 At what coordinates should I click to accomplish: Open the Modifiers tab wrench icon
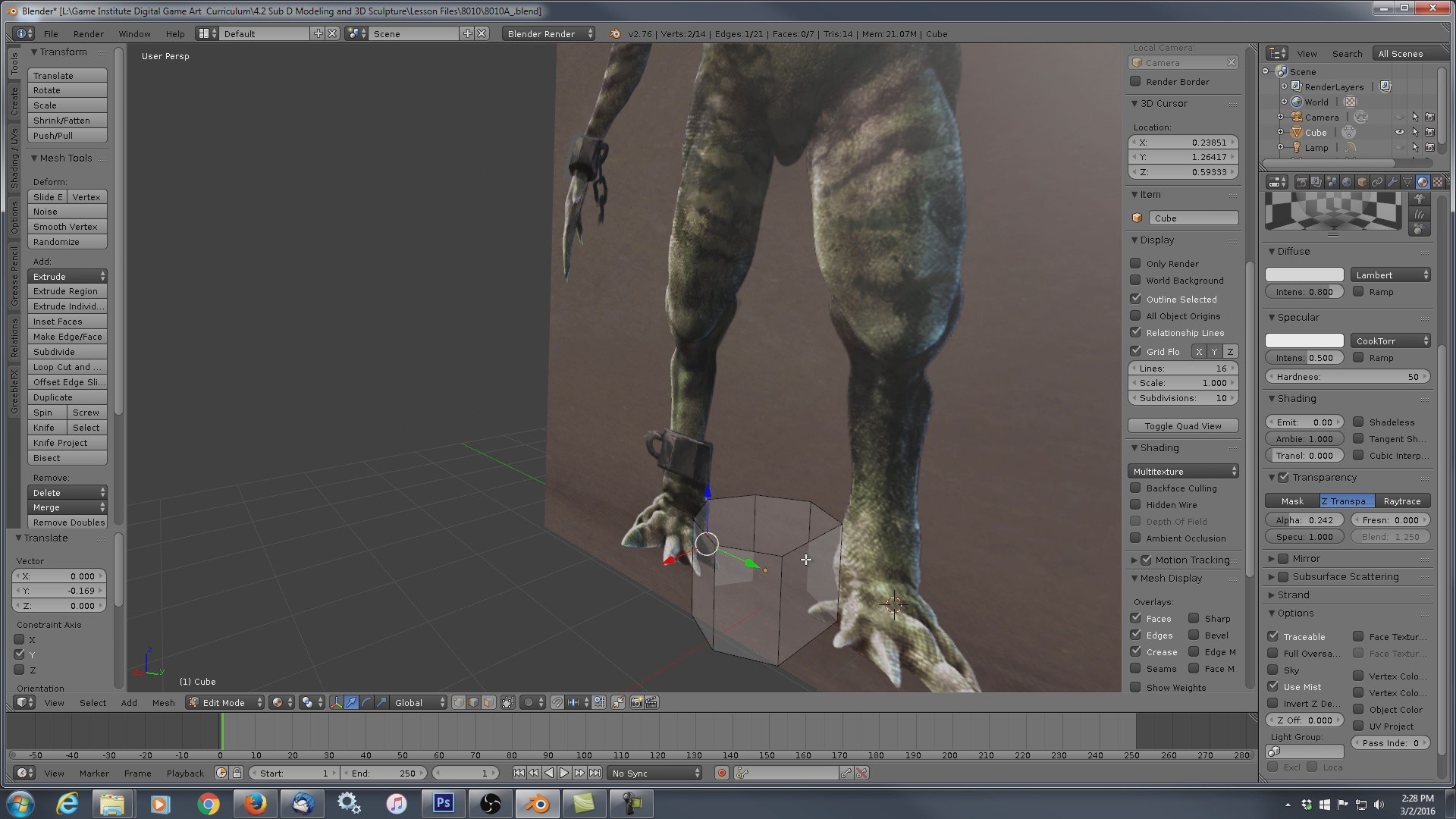tap(1392, 182)
